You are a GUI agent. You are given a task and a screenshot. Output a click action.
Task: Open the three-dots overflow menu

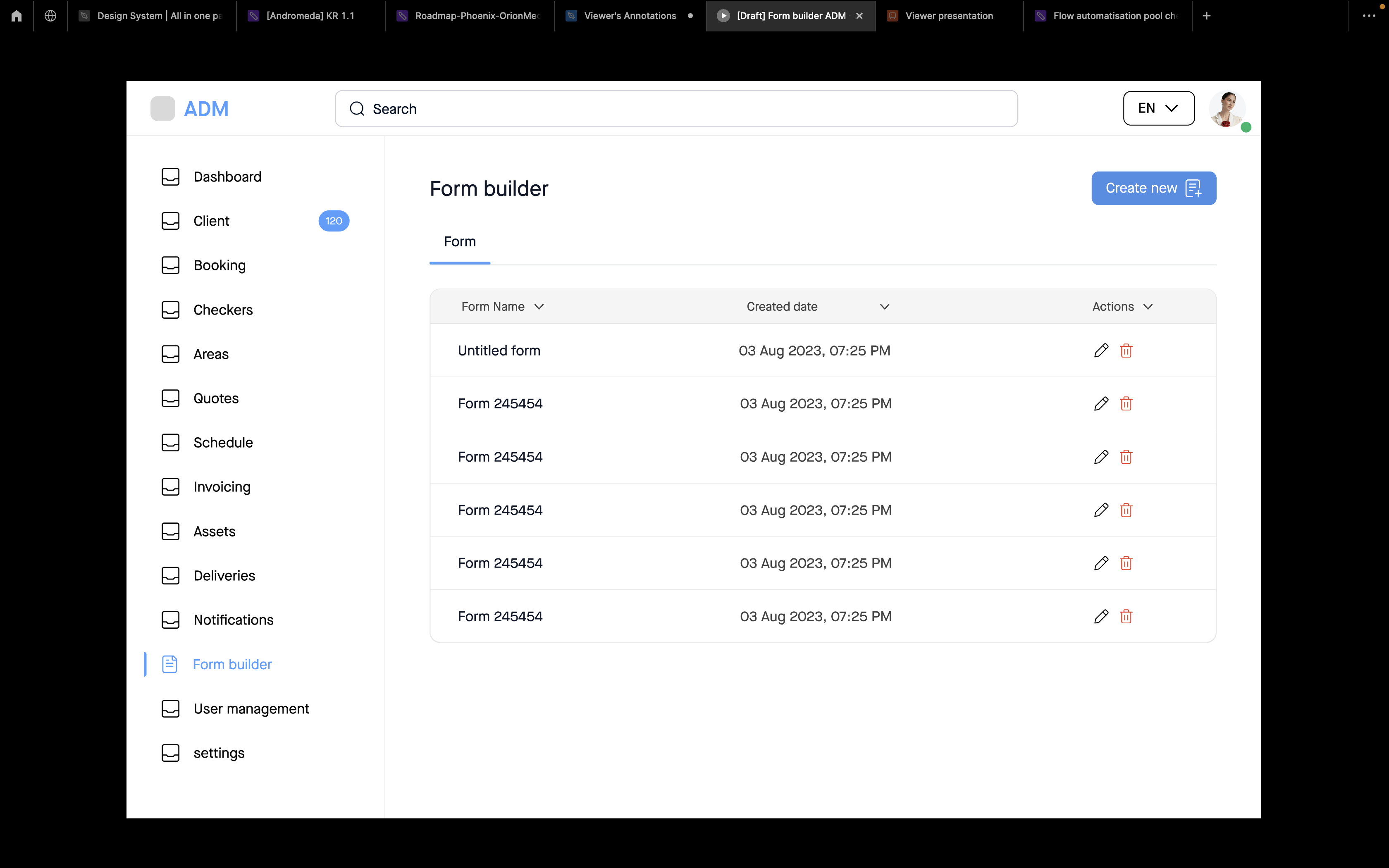click(1369, 16)
